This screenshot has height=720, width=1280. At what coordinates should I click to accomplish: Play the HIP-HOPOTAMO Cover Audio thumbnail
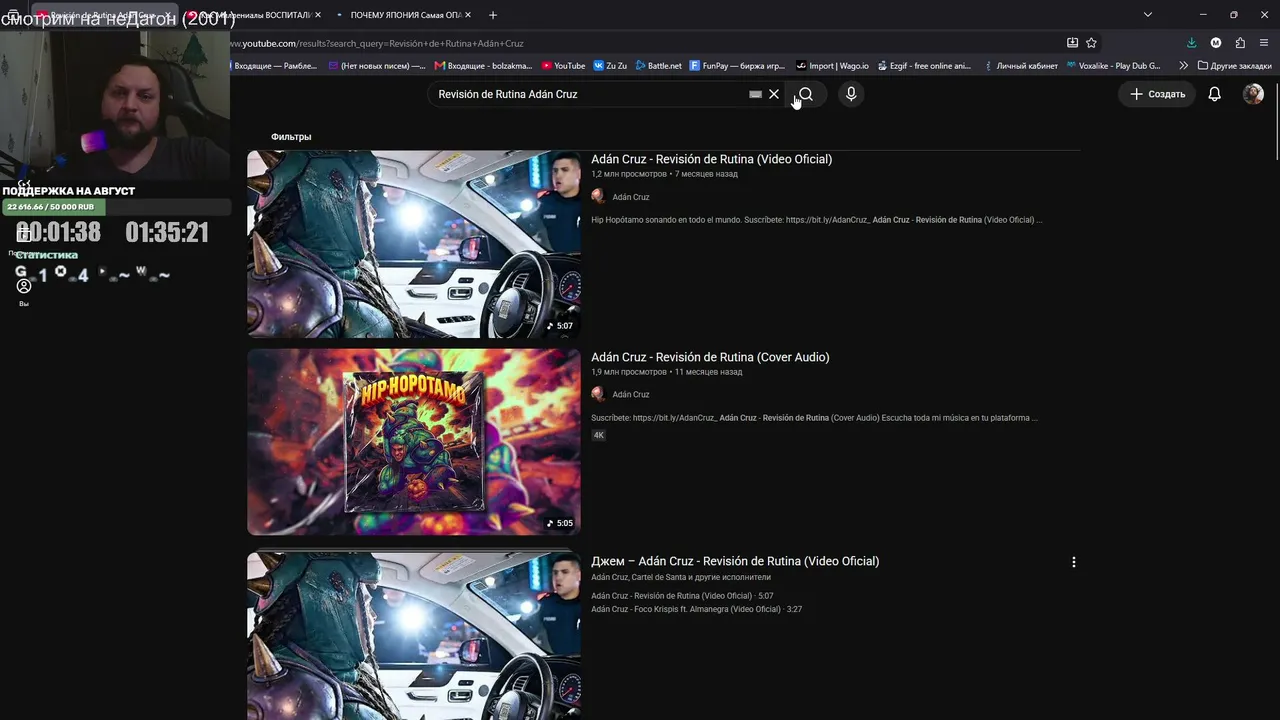coord(414,442)
